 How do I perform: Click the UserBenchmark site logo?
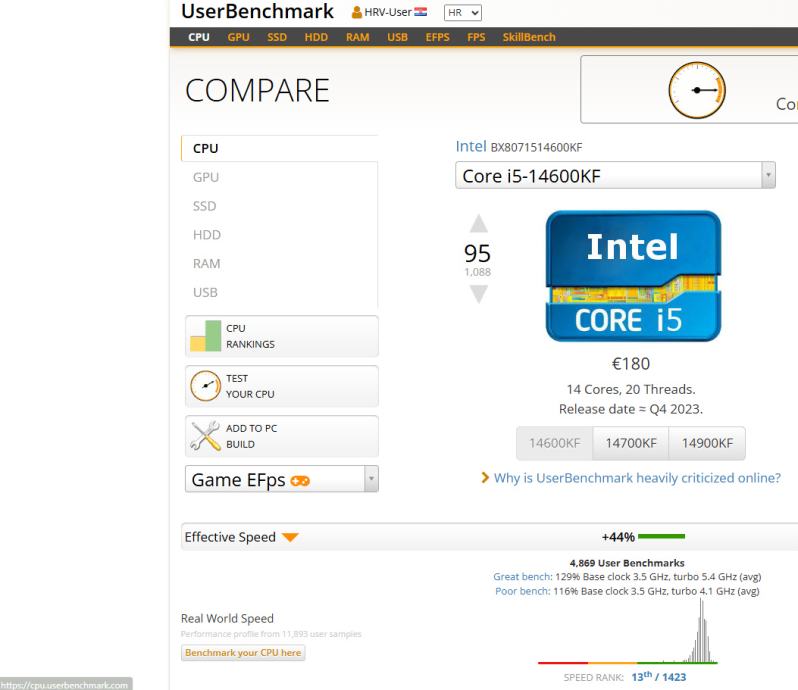pos(257,11)
